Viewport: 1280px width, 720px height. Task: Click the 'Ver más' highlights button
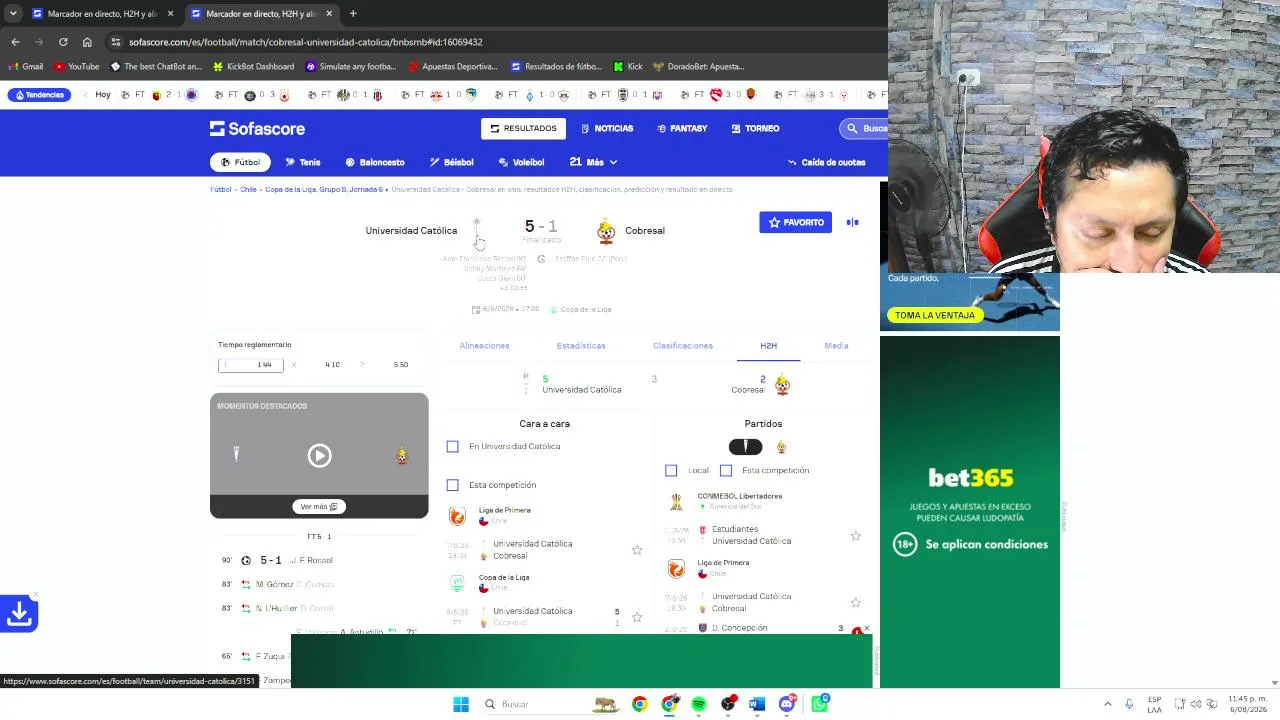pos(319,507)
